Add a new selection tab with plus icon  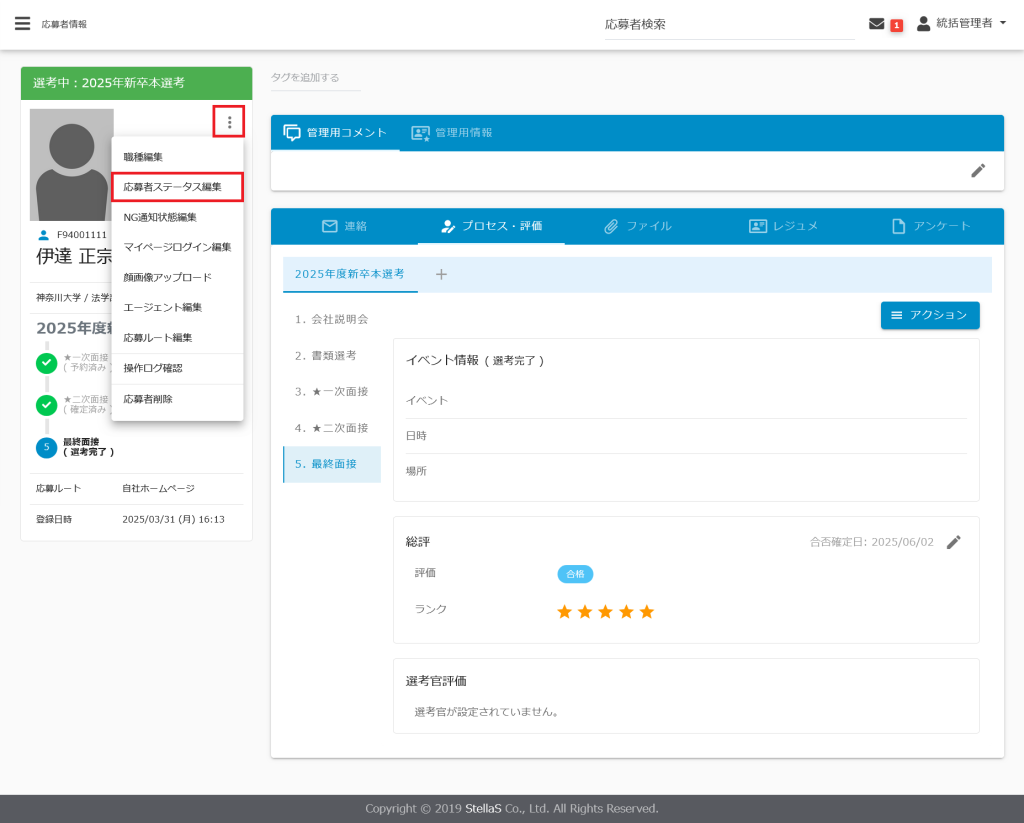(441, 274)
